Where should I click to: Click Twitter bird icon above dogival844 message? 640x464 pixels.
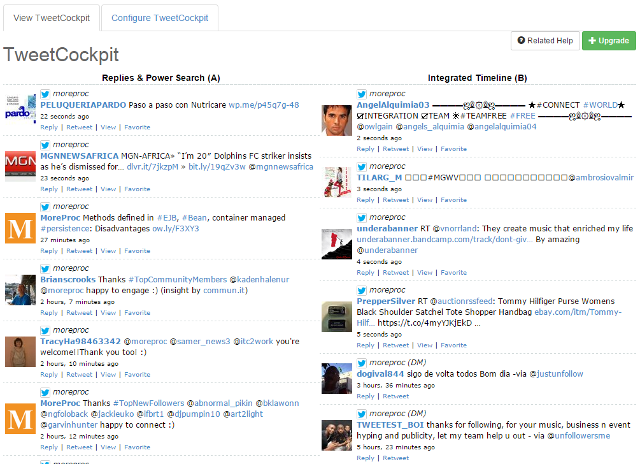[x=365, y=360]
